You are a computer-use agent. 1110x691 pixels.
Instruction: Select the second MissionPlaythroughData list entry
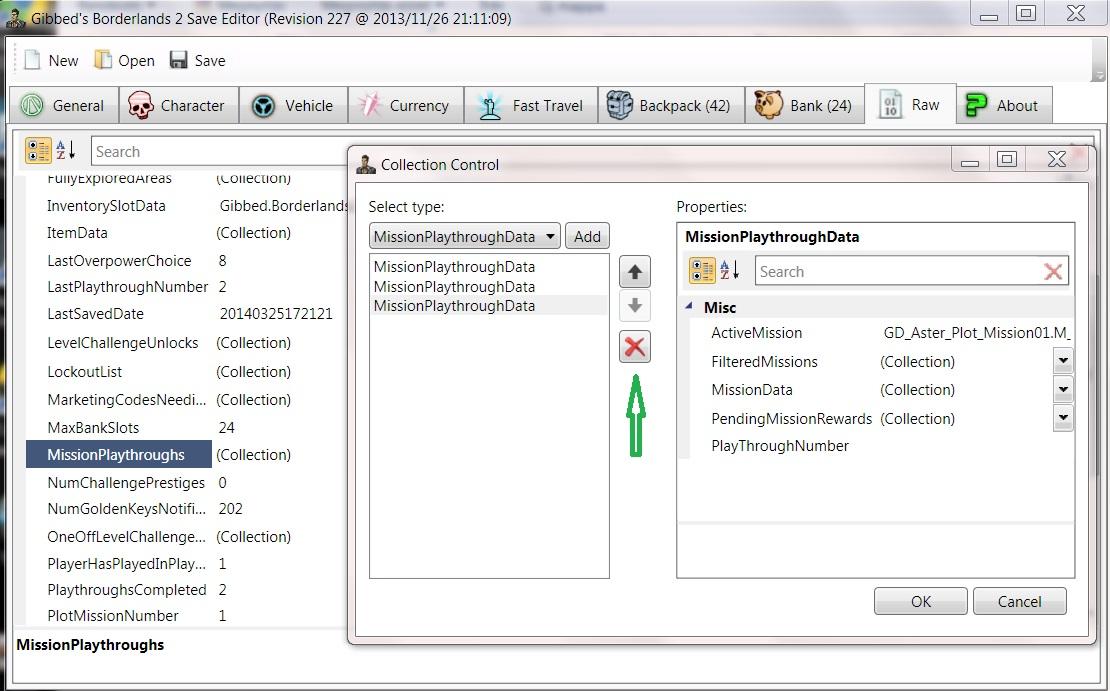click(488, 287)
